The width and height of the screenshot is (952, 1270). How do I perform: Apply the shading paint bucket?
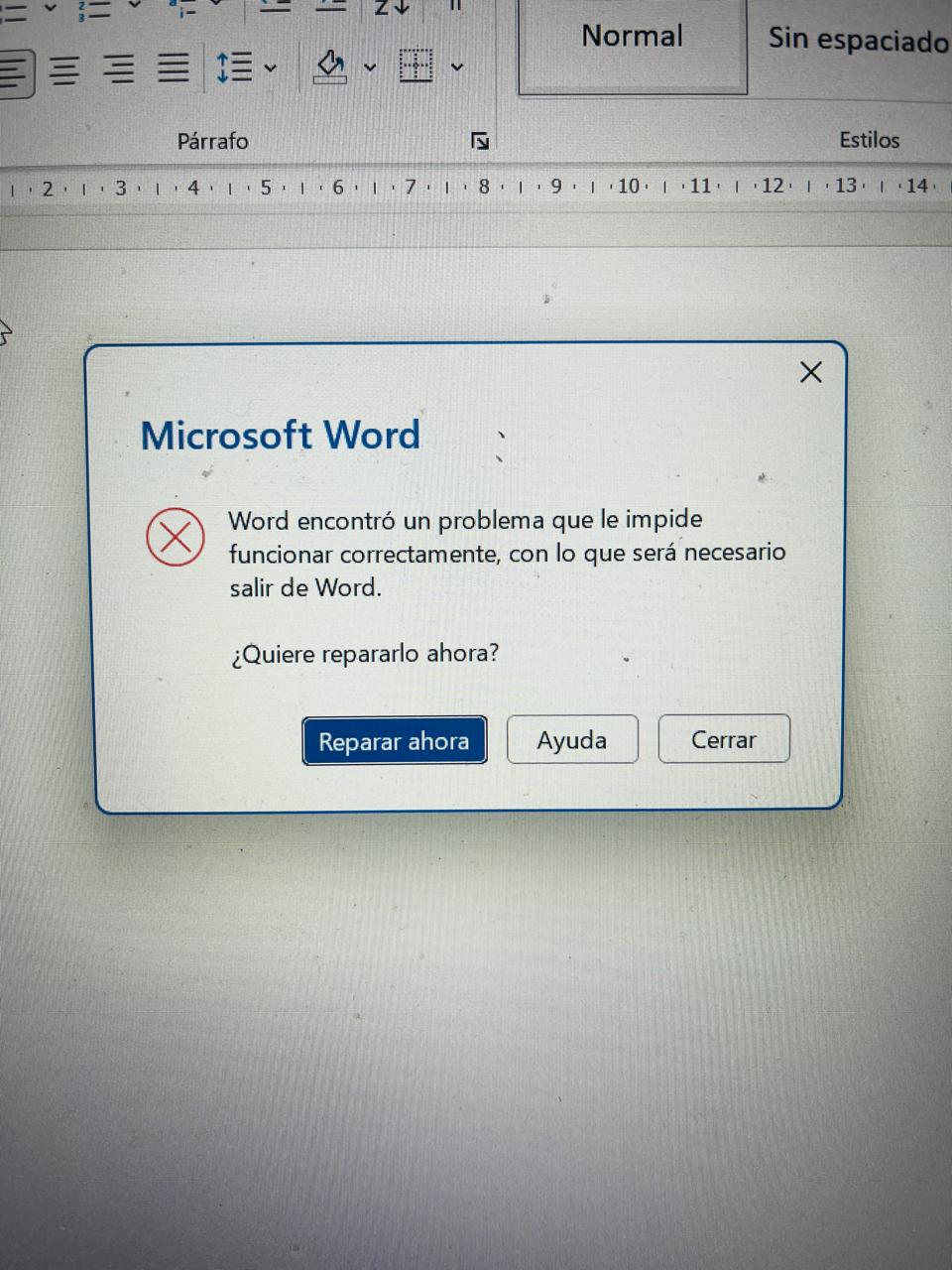tap(330, 66)
